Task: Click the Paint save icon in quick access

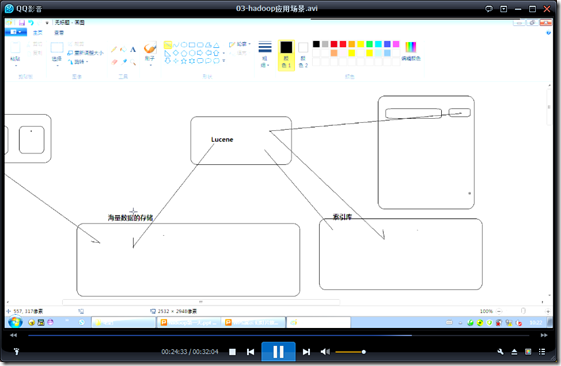Action: (22, 23)
